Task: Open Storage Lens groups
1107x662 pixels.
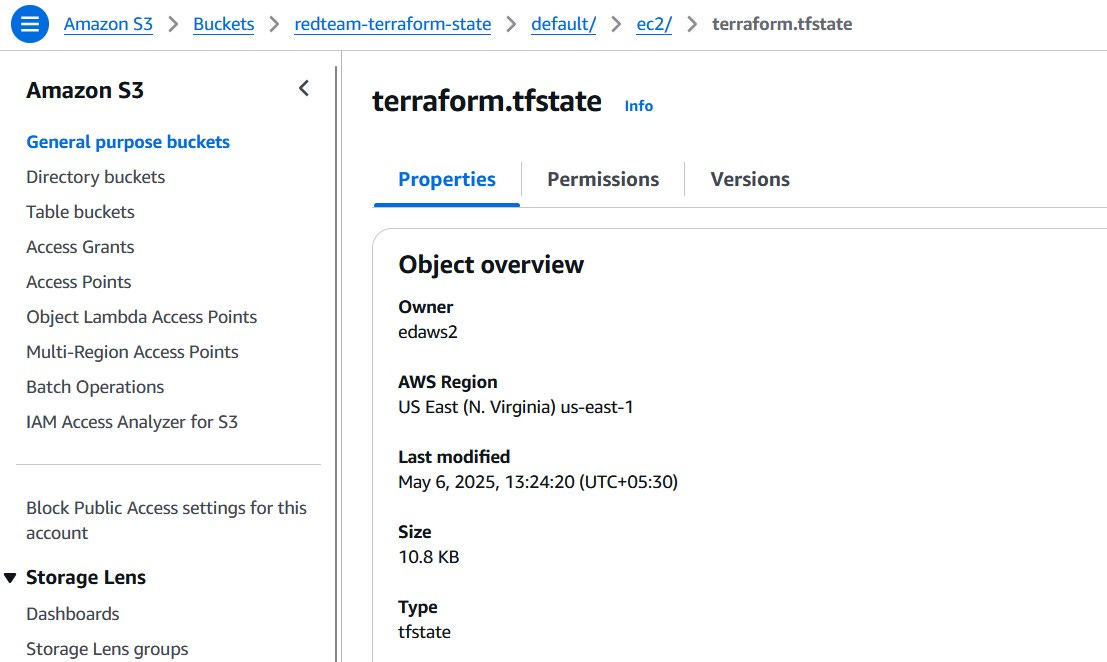Action: coord(107,649)
